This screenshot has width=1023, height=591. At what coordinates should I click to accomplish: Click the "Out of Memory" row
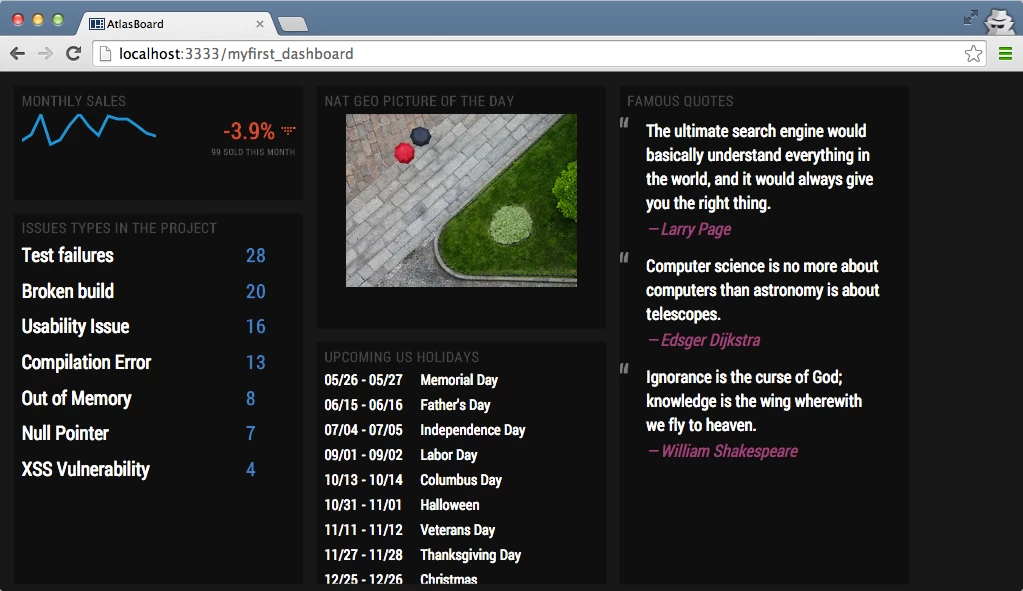tap(76, 398)
